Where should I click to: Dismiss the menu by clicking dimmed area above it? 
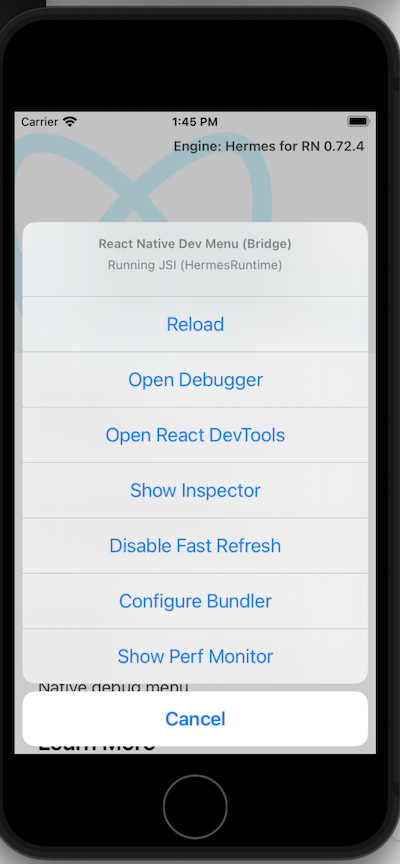[195, 187]
